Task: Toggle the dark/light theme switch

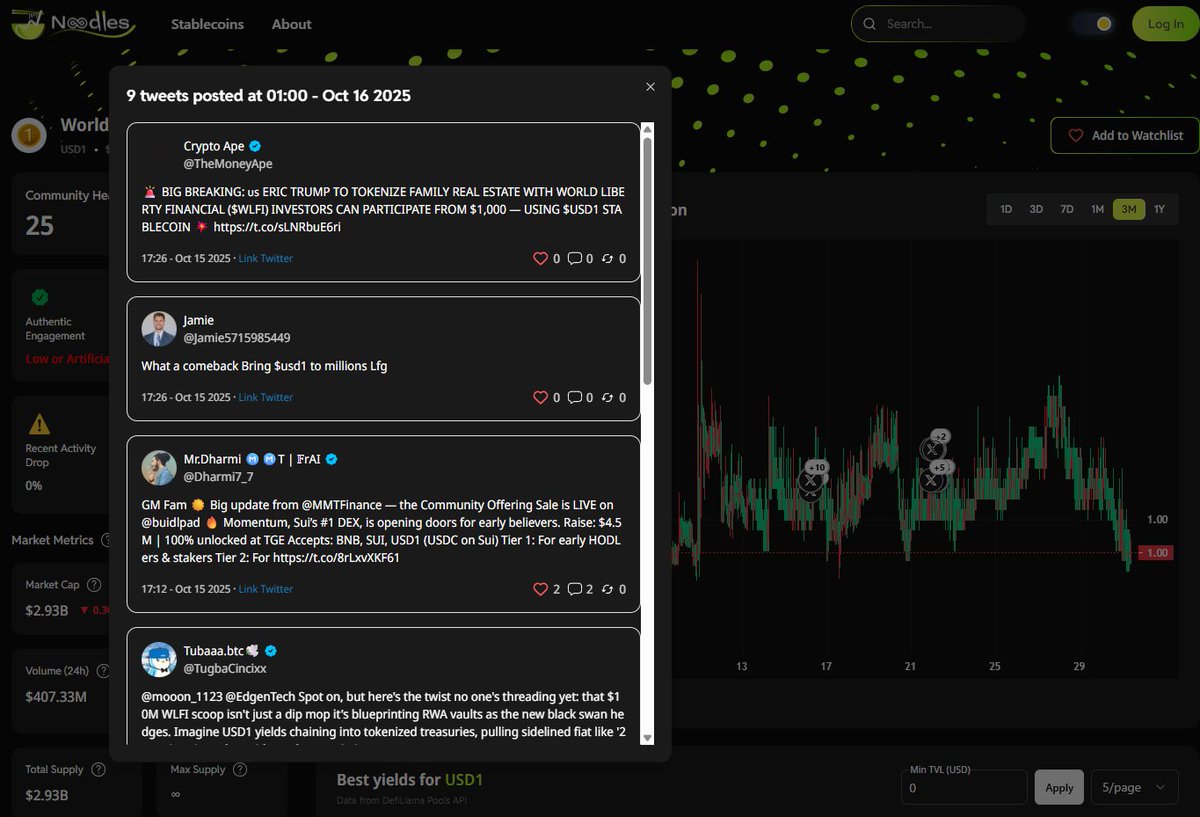Action: 1094,24
